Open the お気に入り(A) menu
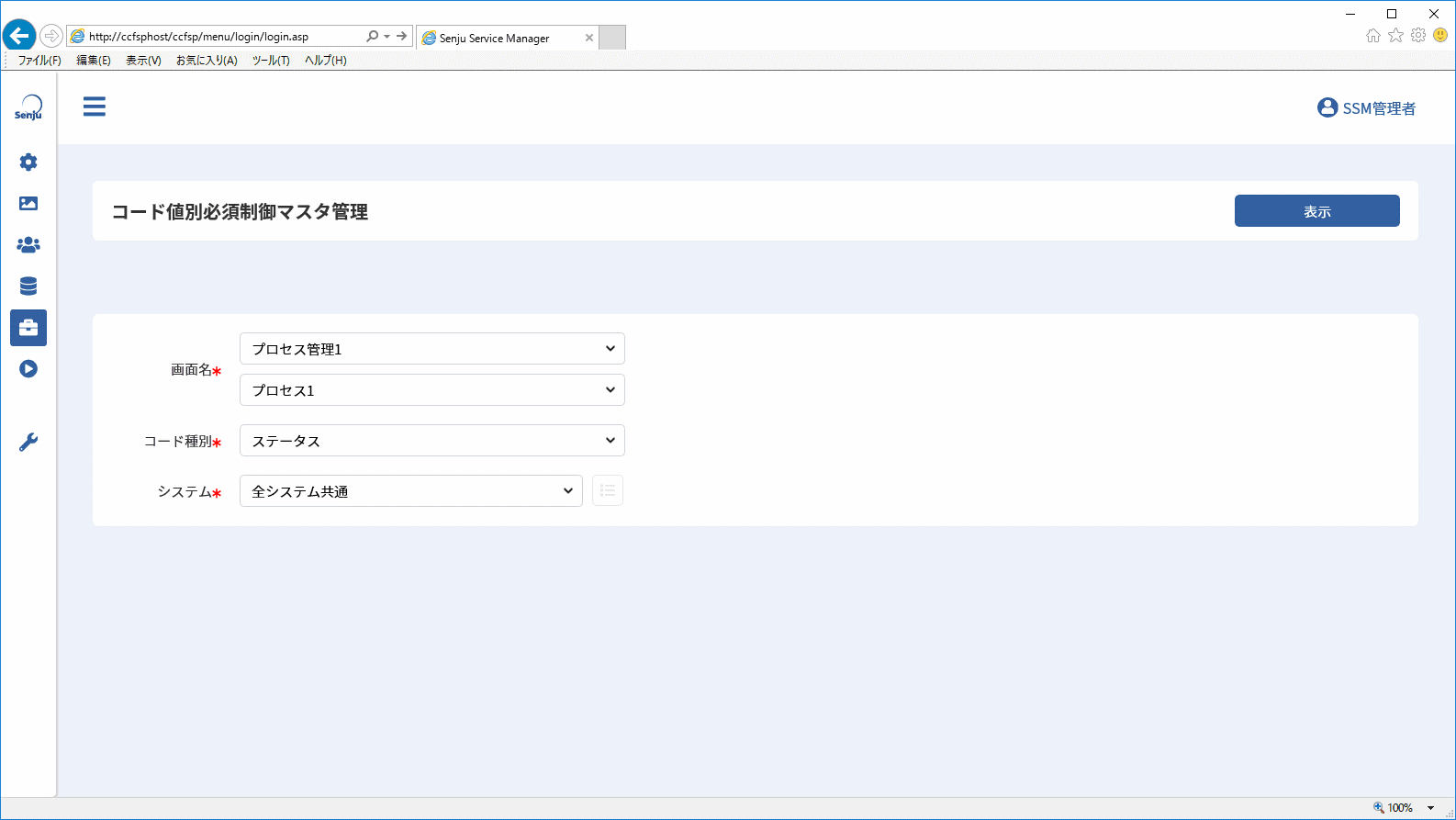The height and width of the screenshot is (820, 1456). [x=207, y=61]
